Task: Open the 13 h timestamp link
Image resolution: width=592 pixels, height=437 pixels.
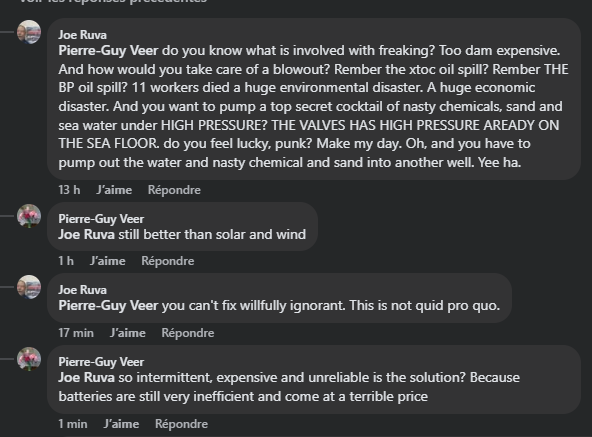Action: click(69, 190)
